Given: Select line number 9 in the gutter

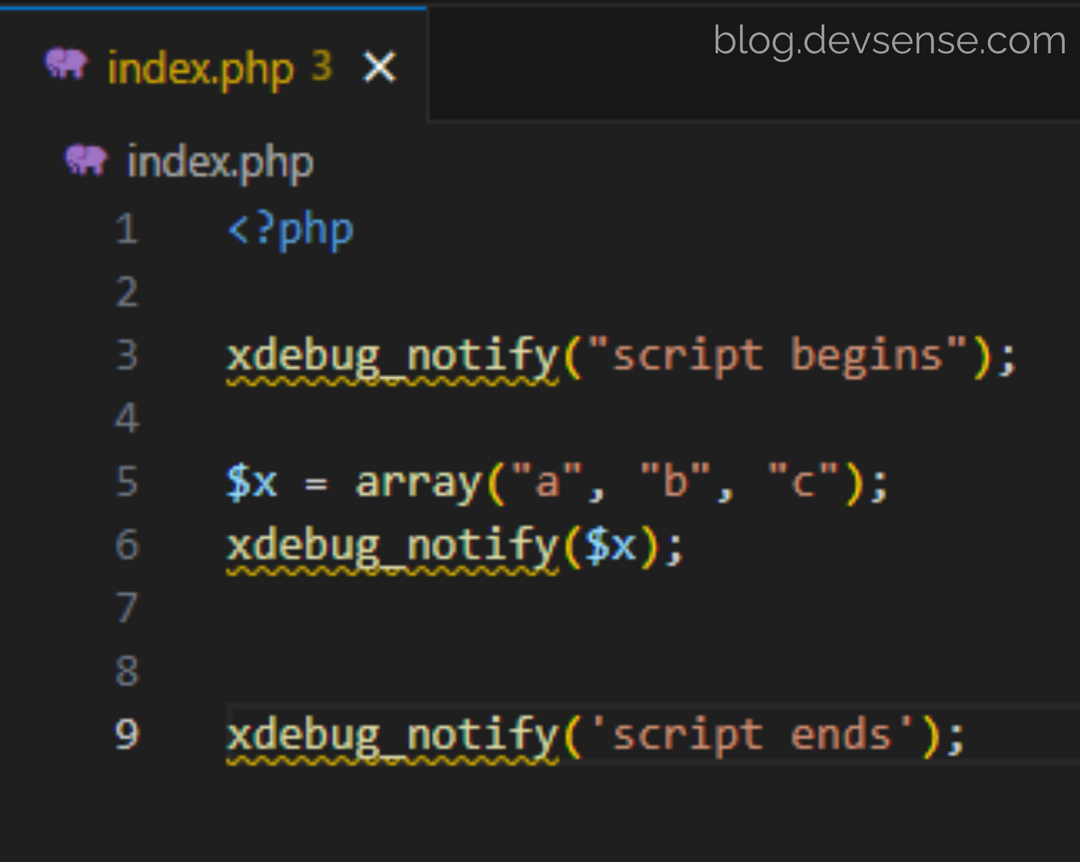Looking at the screenshot, I should 126,735.
